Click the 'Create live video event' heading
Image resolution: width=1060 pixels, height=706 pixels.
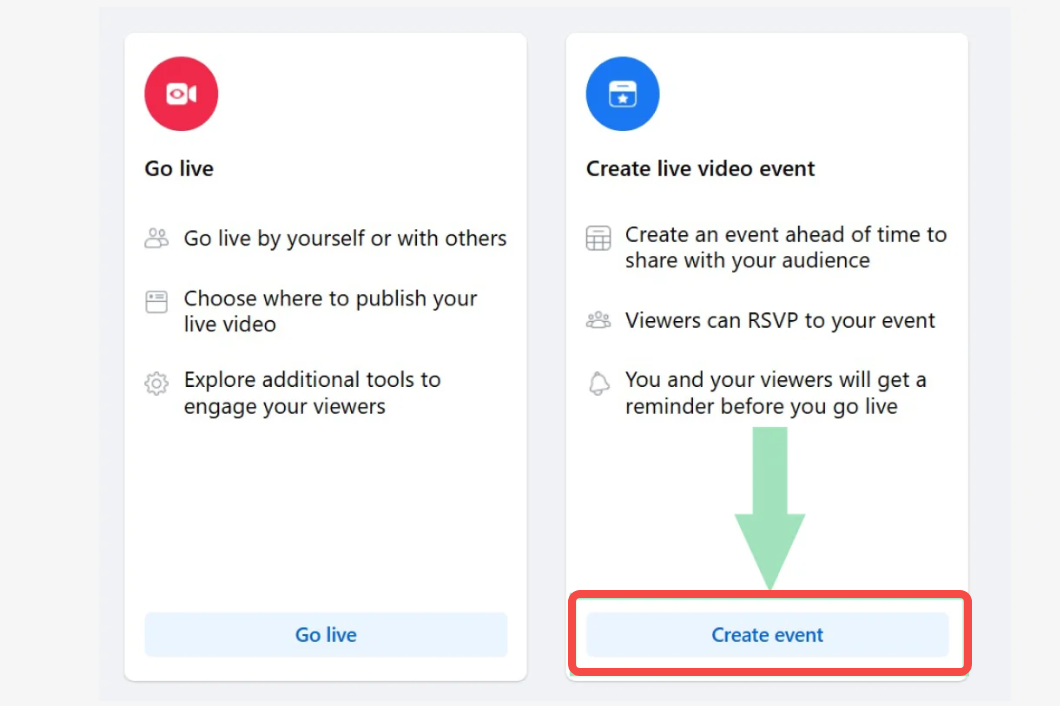[700, 168]
